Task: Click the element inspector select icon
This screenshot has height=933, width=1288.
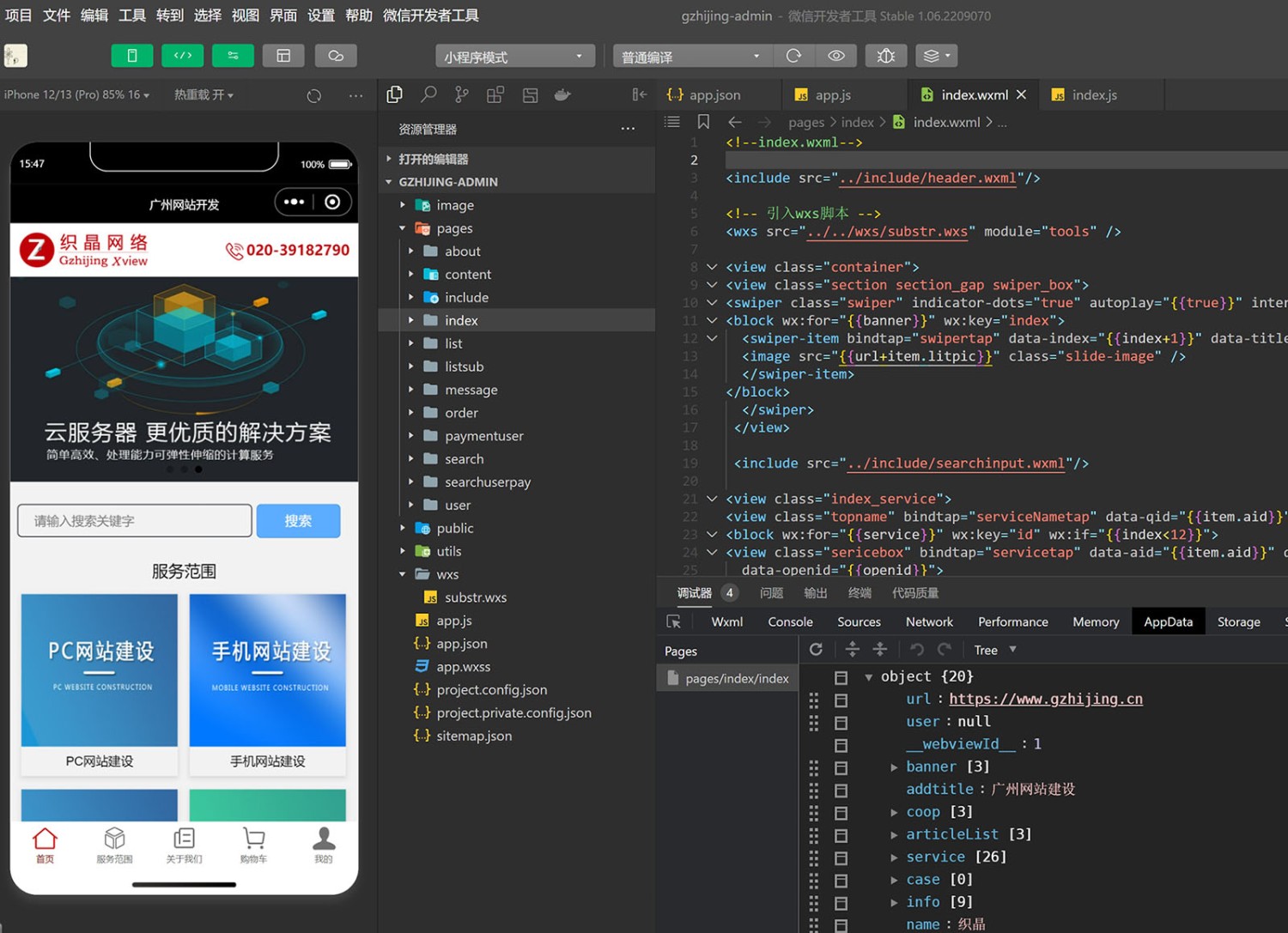Action: point(674,622)
